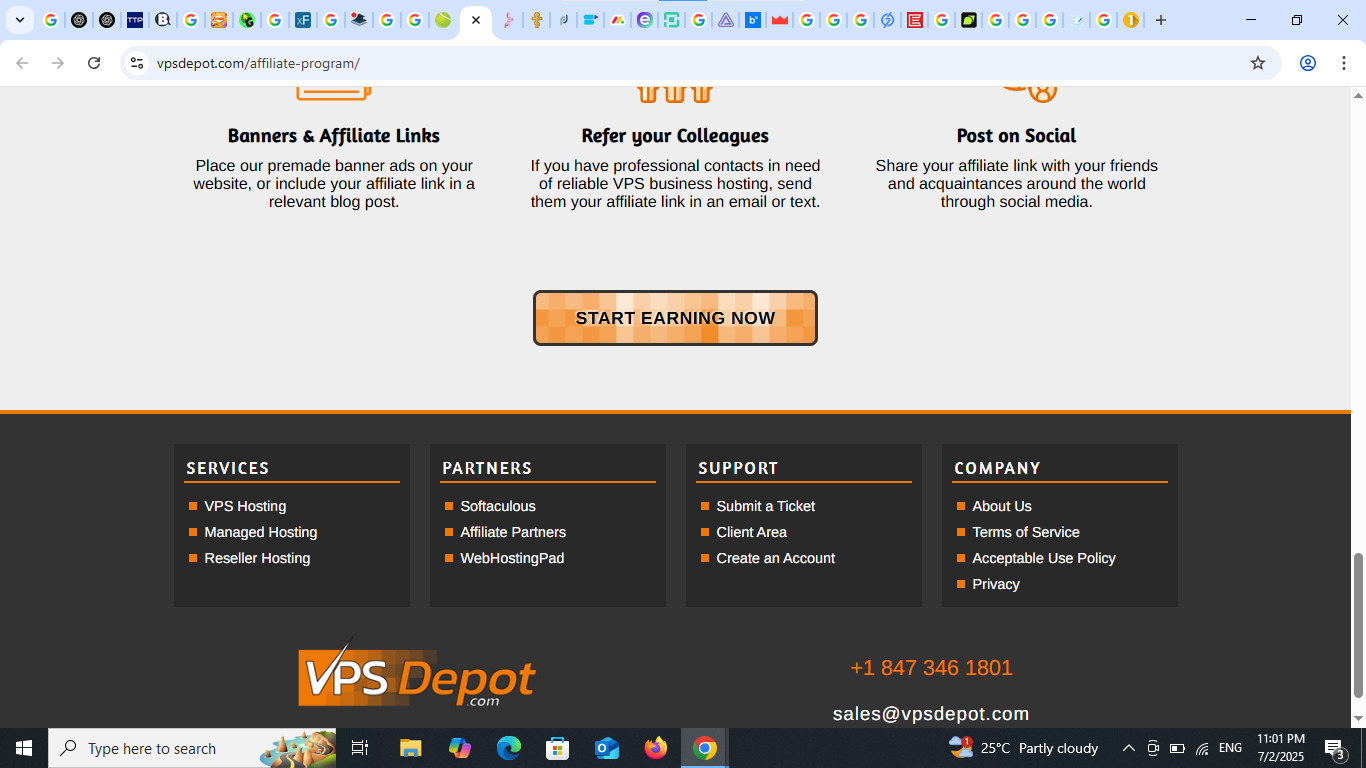Click Submit a Ticket link

pos(766,506)
